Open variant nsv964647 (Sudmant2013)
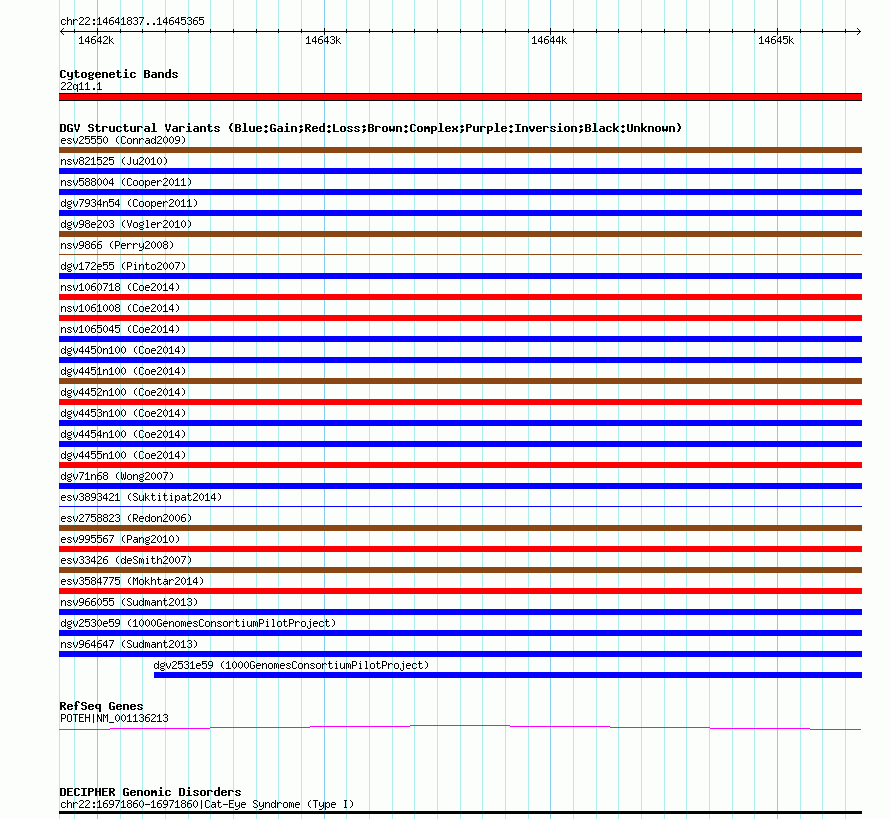The width and height of the screenshot is (890, 819). coord(129,644)
